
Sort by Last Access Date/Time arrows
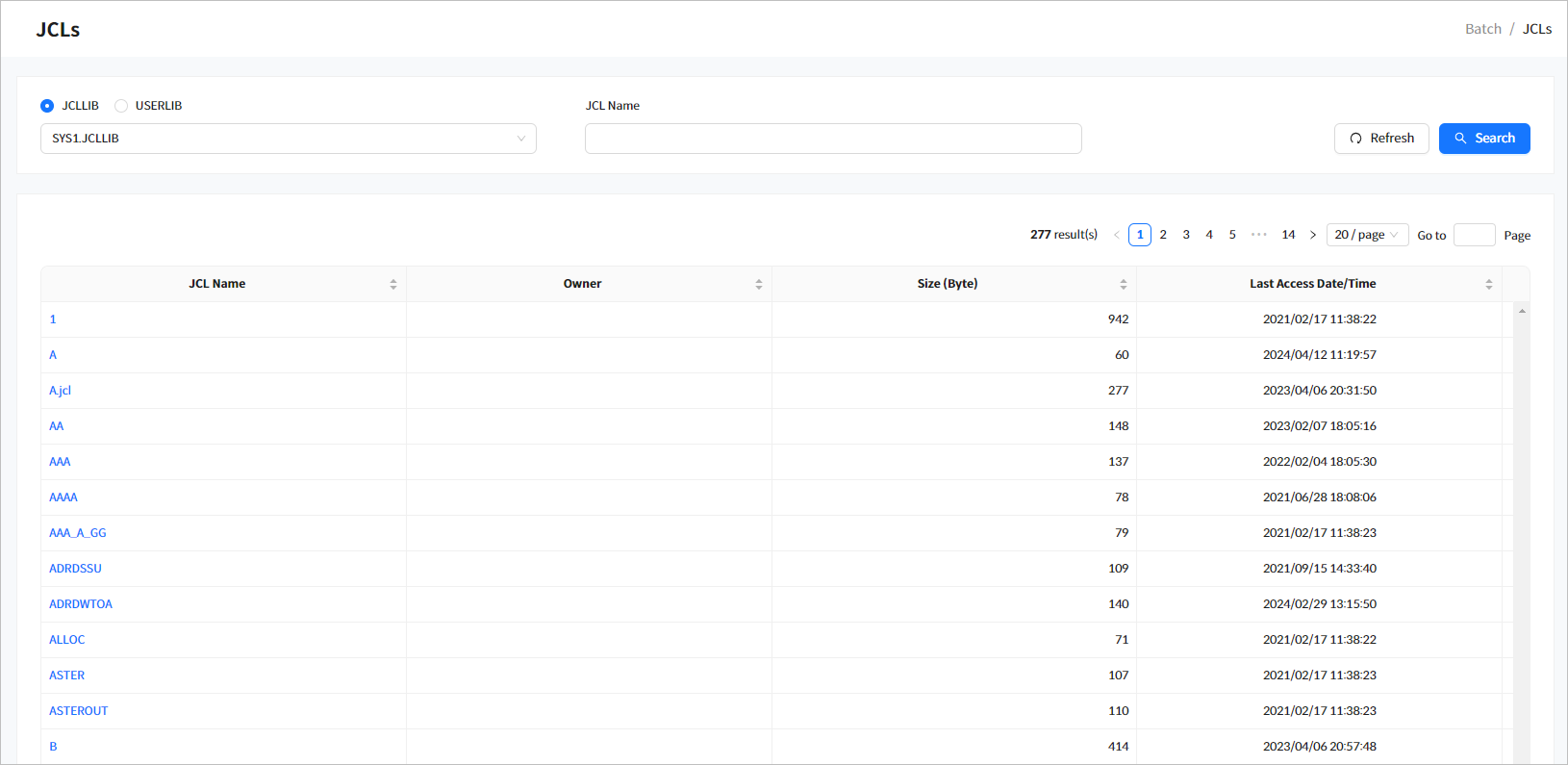tap(1488, 284)
